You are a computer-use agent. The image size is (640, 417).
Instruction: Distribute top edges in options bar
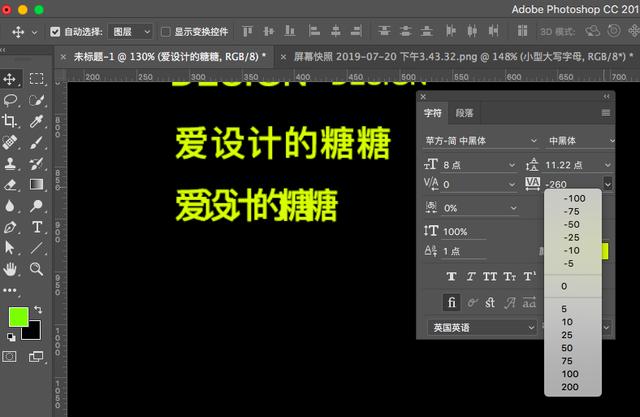384,31
